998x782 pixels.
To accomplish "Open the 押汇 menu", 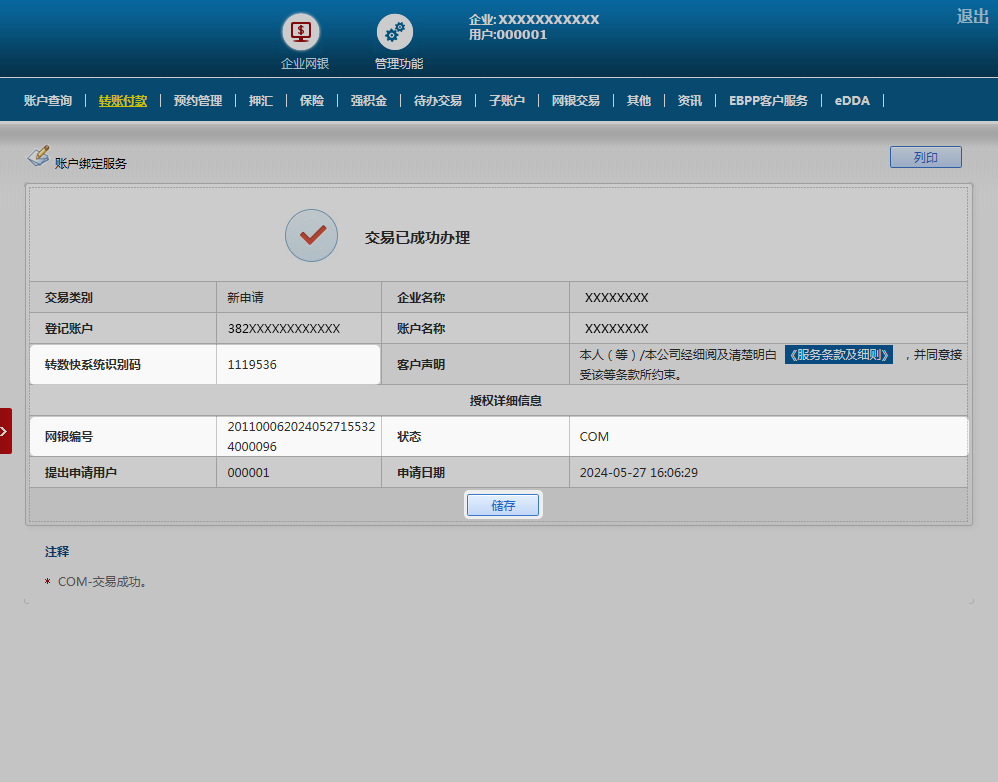I will pyautogui.click(x=261, y=101).
